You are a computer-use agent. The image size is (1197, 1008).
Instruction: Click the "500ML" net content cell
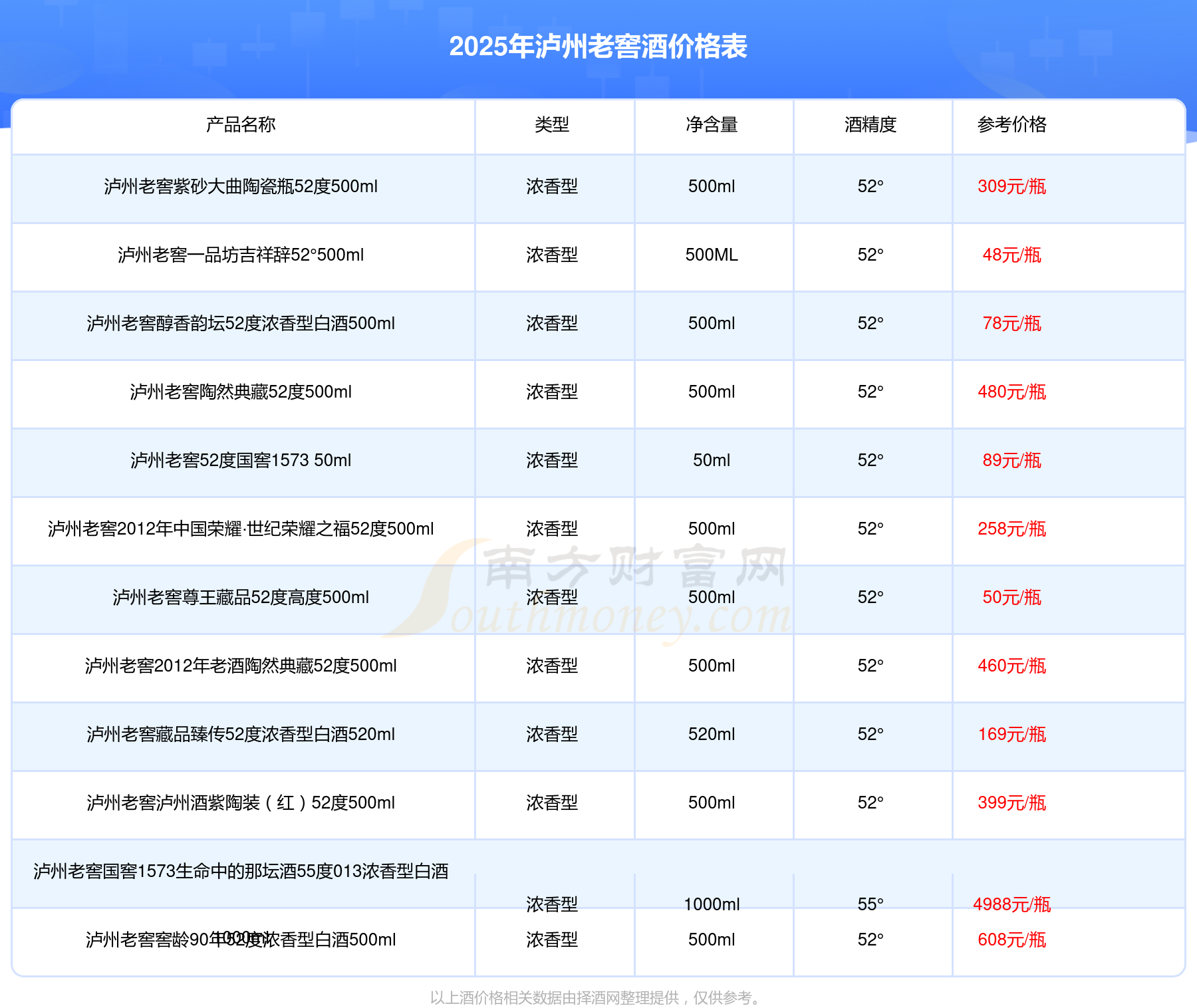(x=712, y=255)
